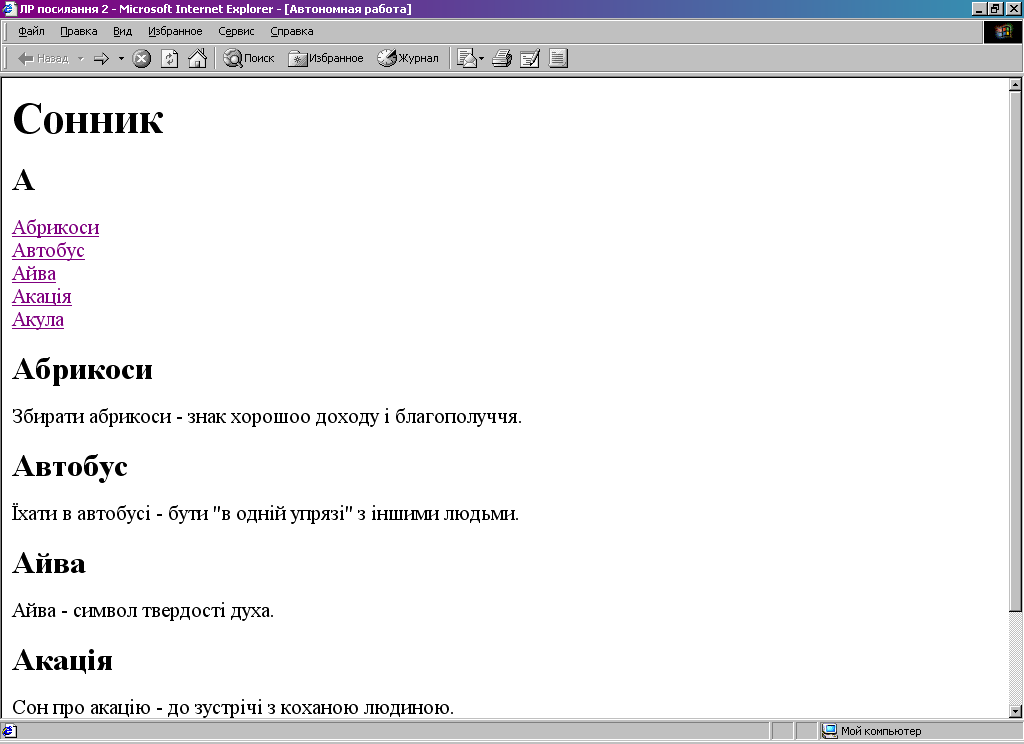Open the Файл menu
This screenshot has width=1024, height=744.
31,31
